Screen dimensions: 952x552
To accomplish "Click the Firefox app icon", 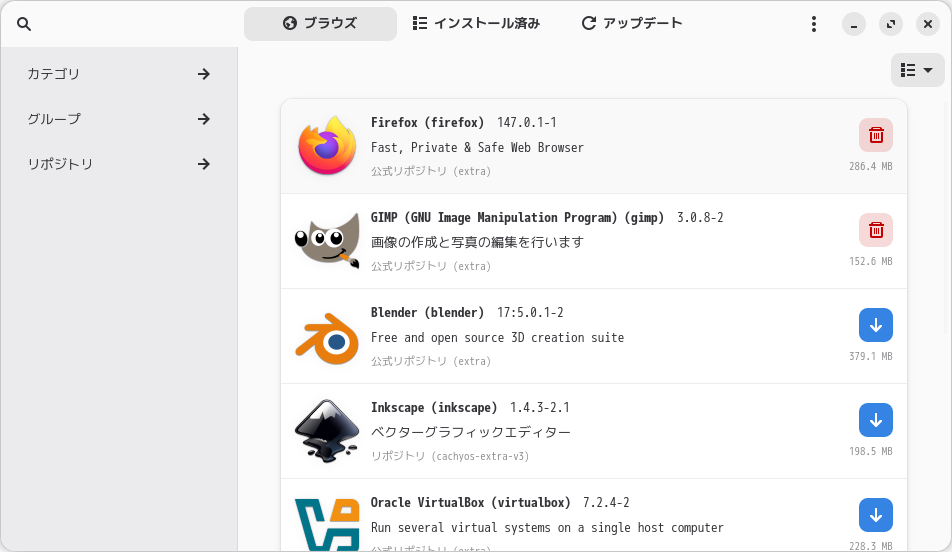I will click(x=327, y=146).
